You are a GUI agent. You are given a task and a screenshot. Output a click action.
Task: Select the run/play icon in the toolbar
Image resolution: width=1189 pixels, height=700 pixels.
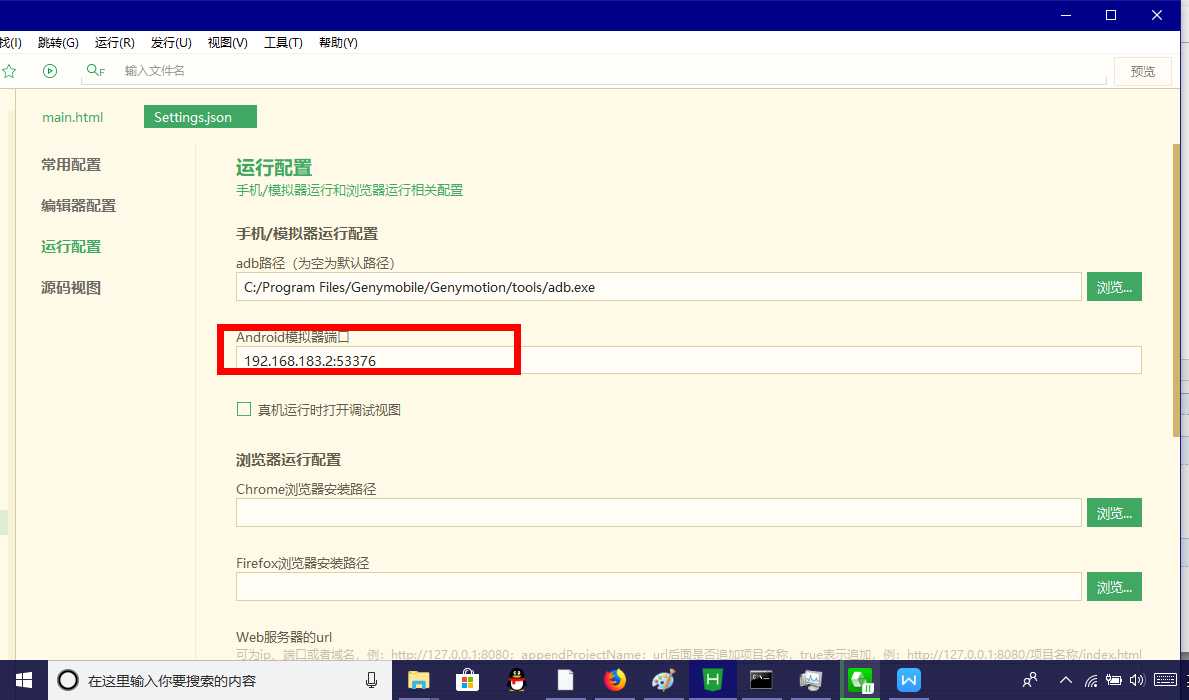click(50, 71)
